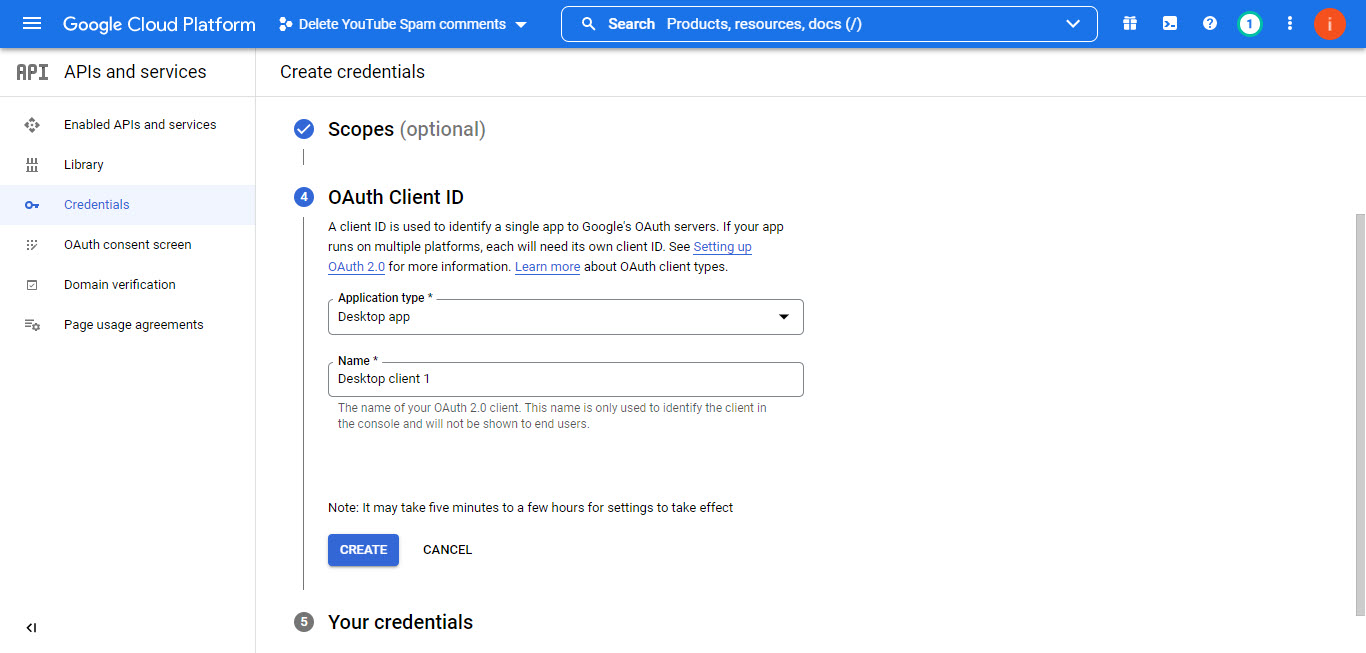Click the Library icon in sidebar

pyautogui.click(x=32, y=165)
